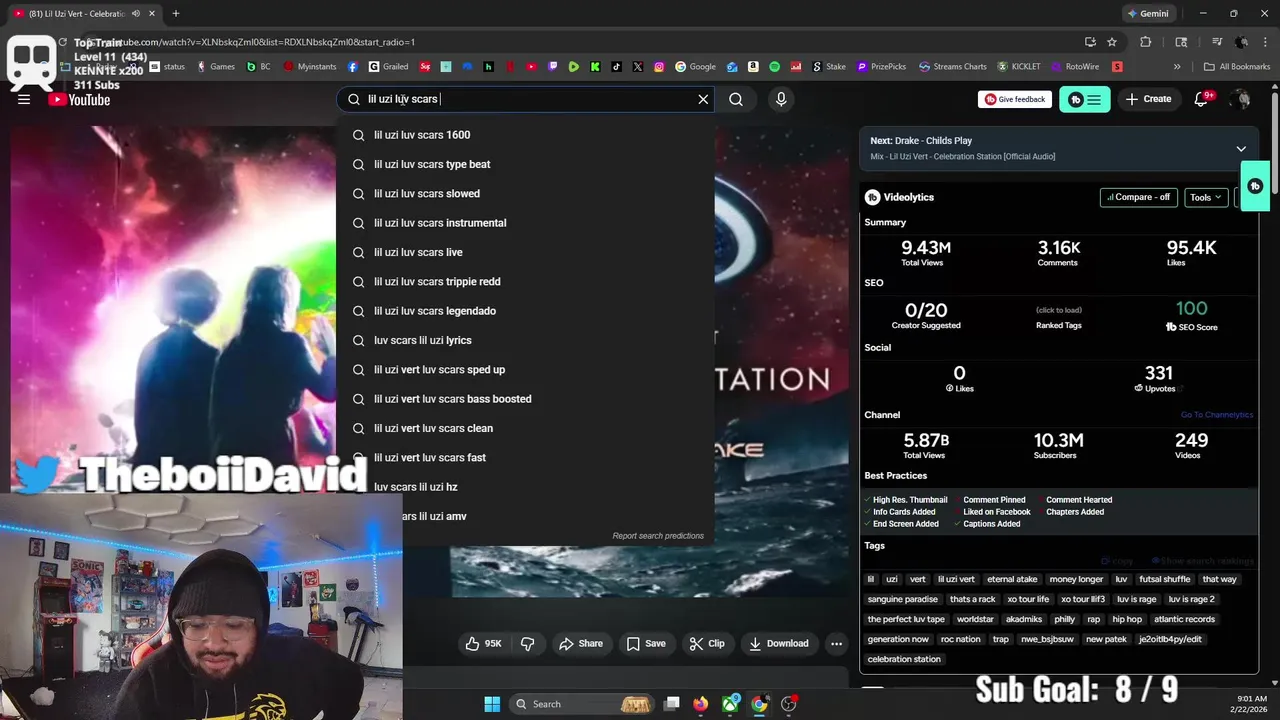
Task: Click the 'money longer' tag
Action: coord(1076,579)
